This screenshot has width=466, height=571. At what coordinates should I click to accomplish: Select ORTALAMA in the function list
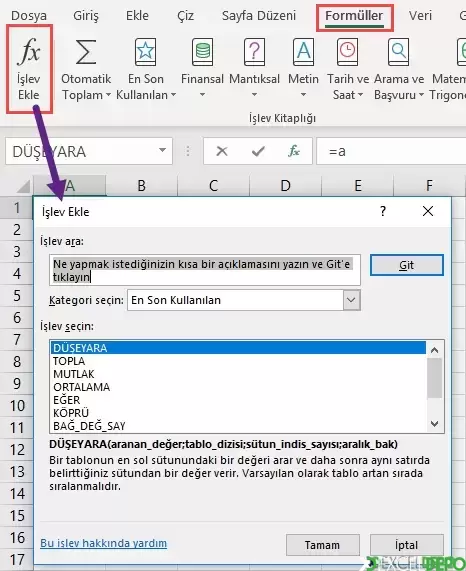click(82, 387)
